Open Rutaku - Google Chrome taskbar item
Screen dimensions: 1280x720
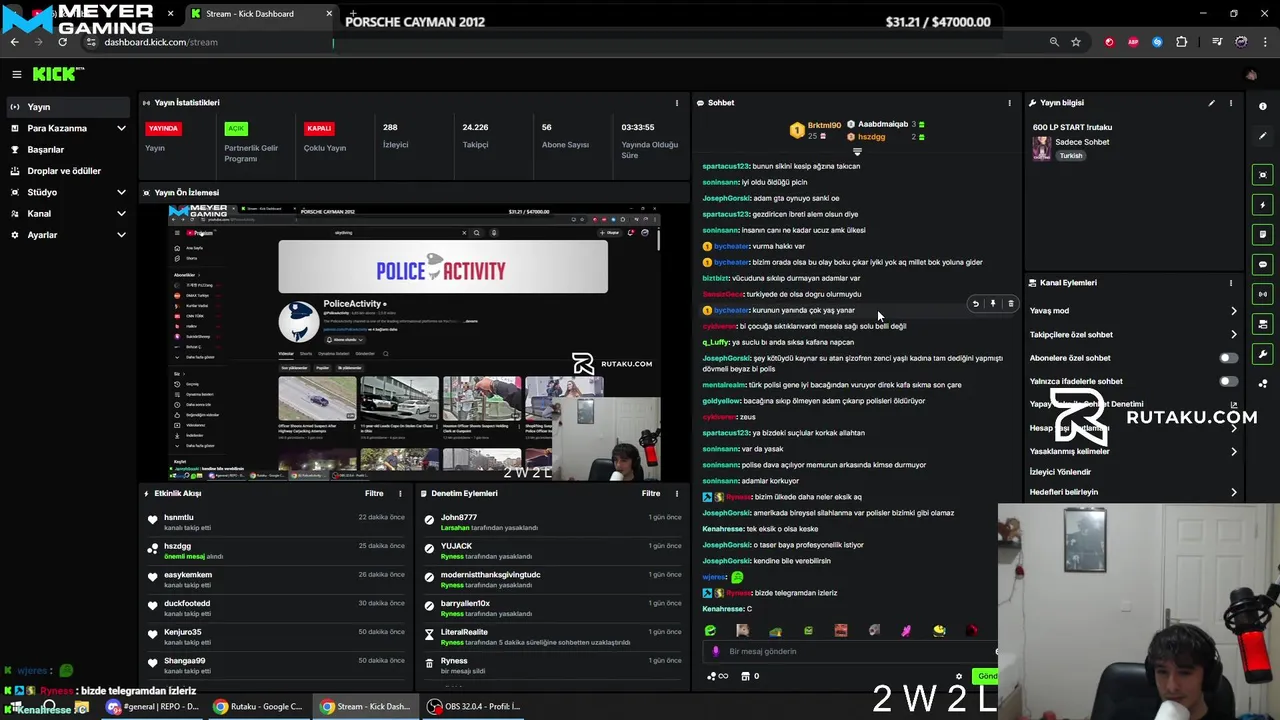tap(257, 707)
